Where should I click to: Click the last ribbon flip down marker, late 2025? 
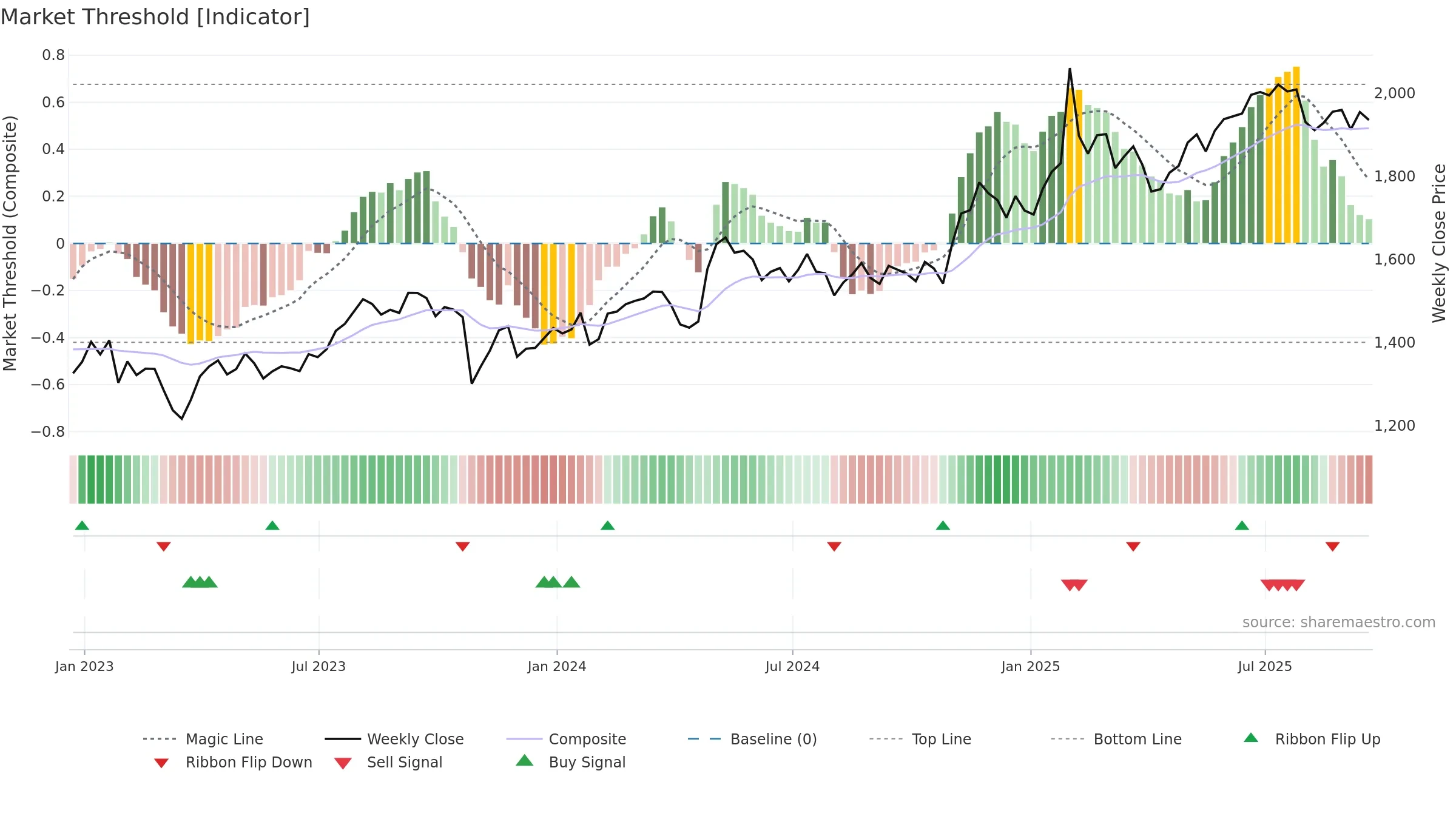click(1333, 547)
